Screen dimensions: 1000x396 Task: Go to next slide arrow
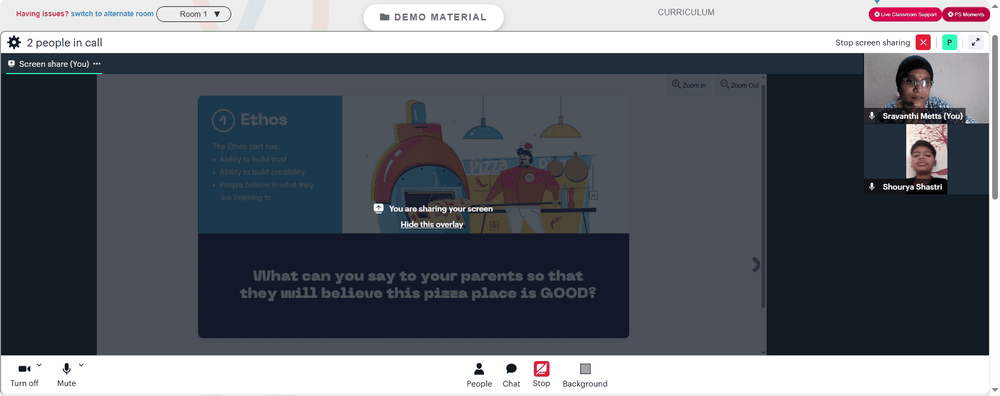[756, 265]
